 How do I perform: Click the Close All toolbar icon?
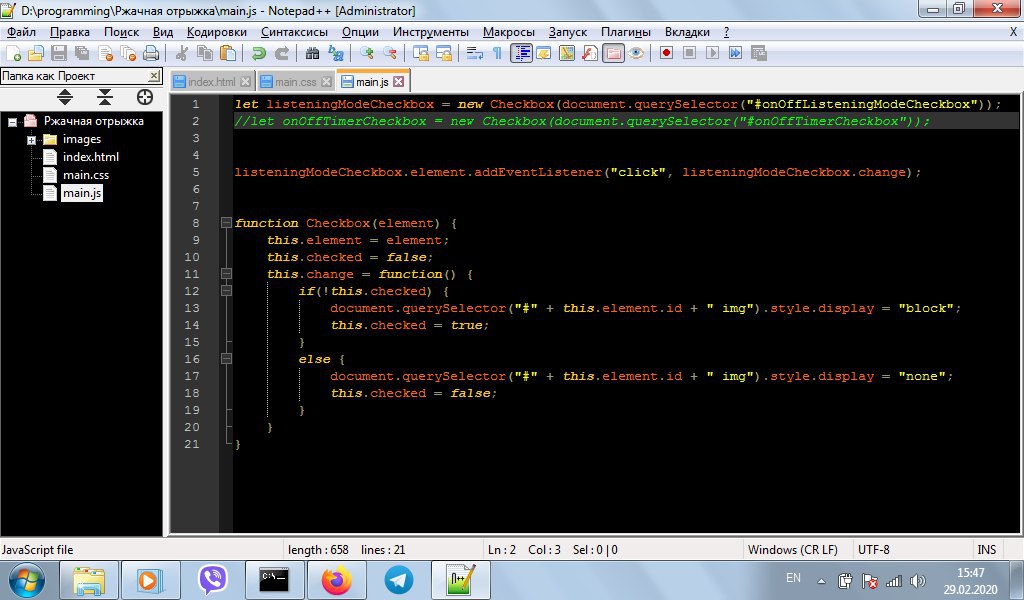[128, 54]
